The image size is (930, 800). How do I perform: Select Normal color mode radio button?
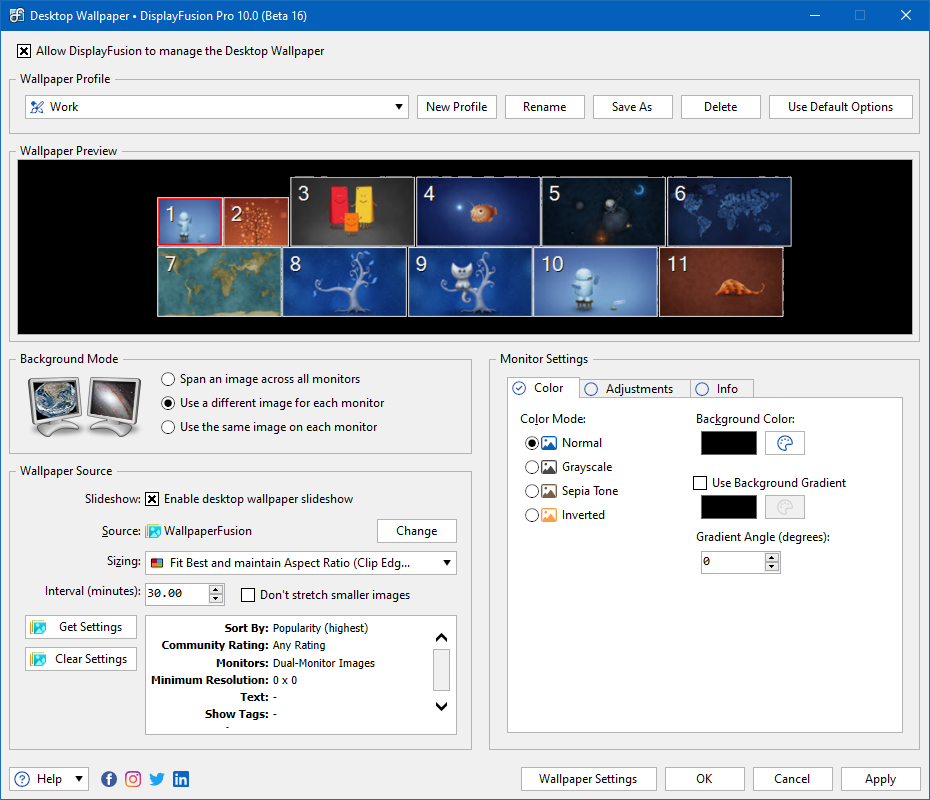coord(532,443)
